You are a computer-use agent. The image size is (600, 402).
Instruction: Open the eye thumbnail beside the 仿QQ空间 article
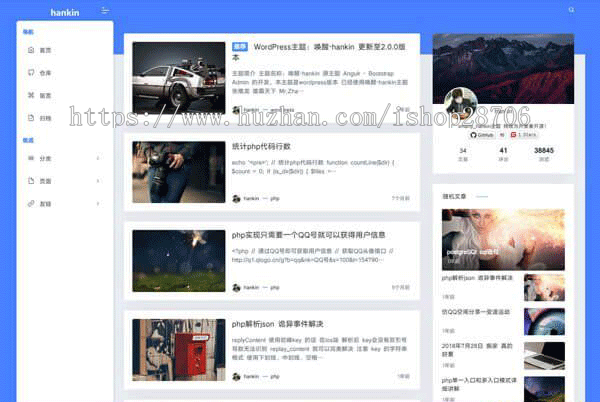pyautogui.click(x=544, y=322)
